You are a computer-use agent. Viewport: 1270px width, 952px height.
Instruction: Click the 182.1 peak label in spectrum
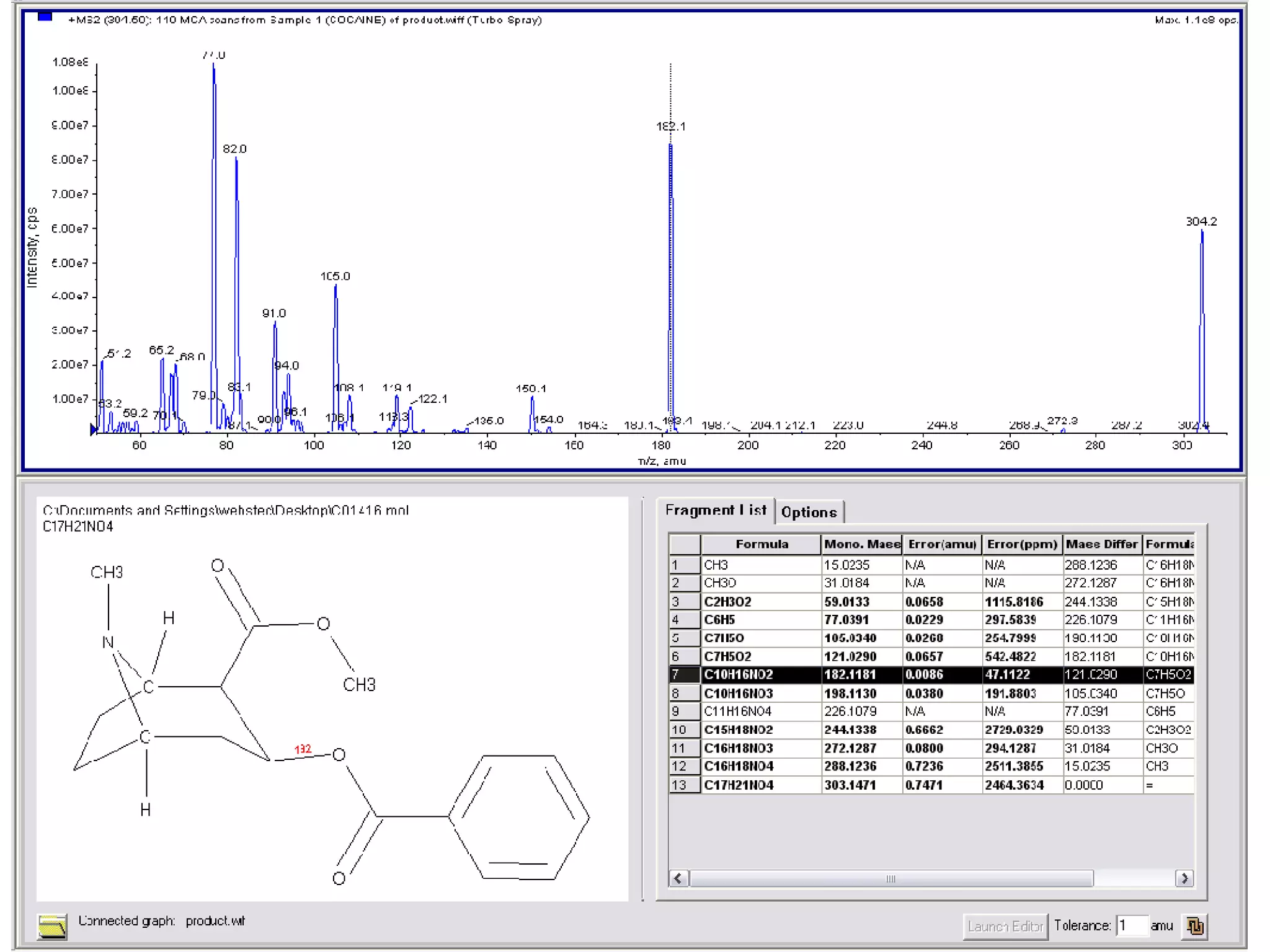[x=670, y=126]
